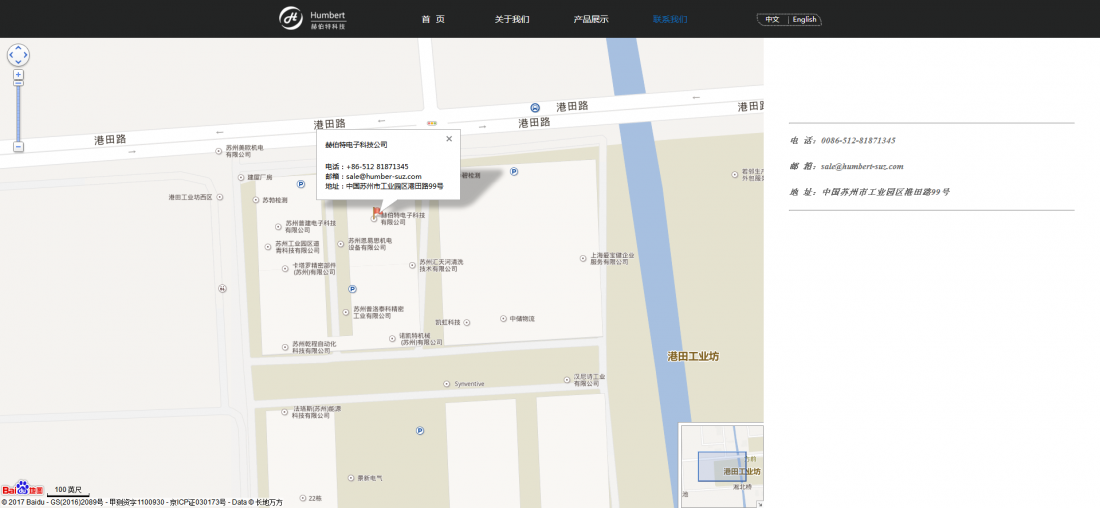Switch site language to English
The height and width of the screenshot is (508, 1100).
pos(805,20)
